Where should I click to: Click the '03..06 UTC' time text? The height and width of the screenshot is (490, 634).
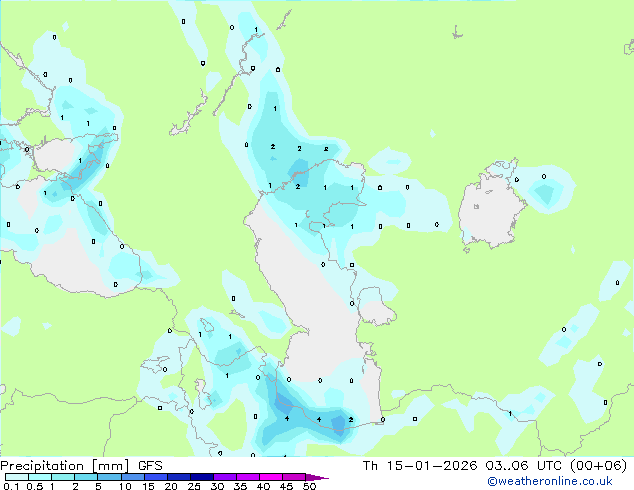coord(523,466)
